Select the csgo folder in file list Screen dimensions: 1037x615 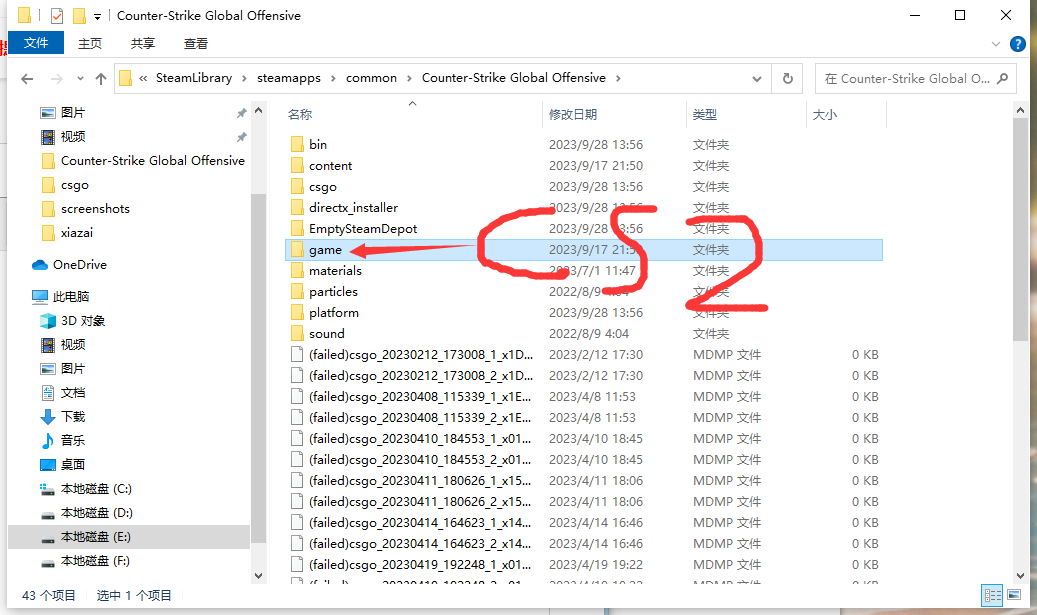[322, 186]
